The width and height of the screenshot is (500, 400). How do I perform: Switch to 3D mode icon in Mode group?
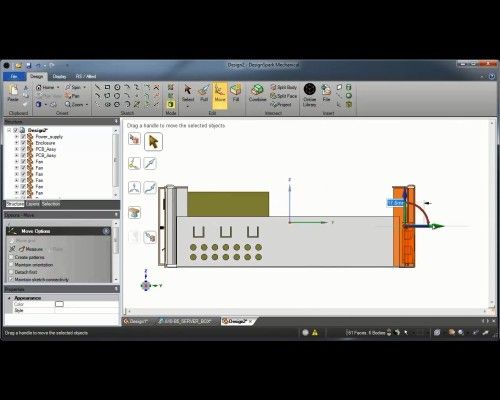click(x=171, y=104)
